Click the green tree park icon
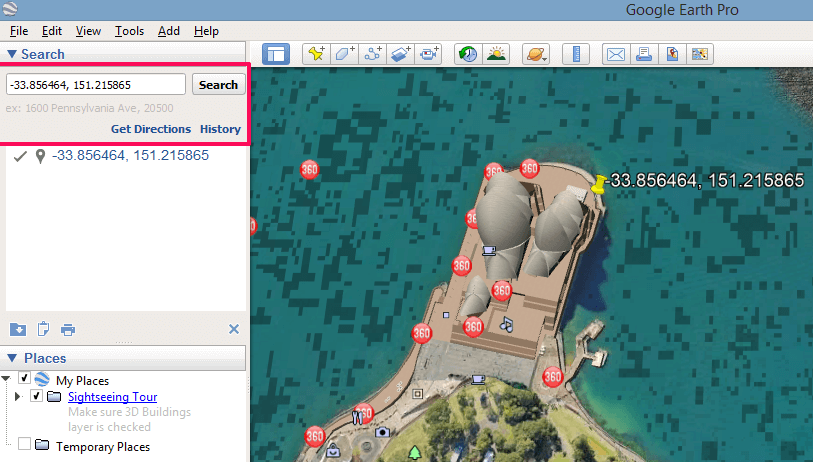 coord(414,453)
